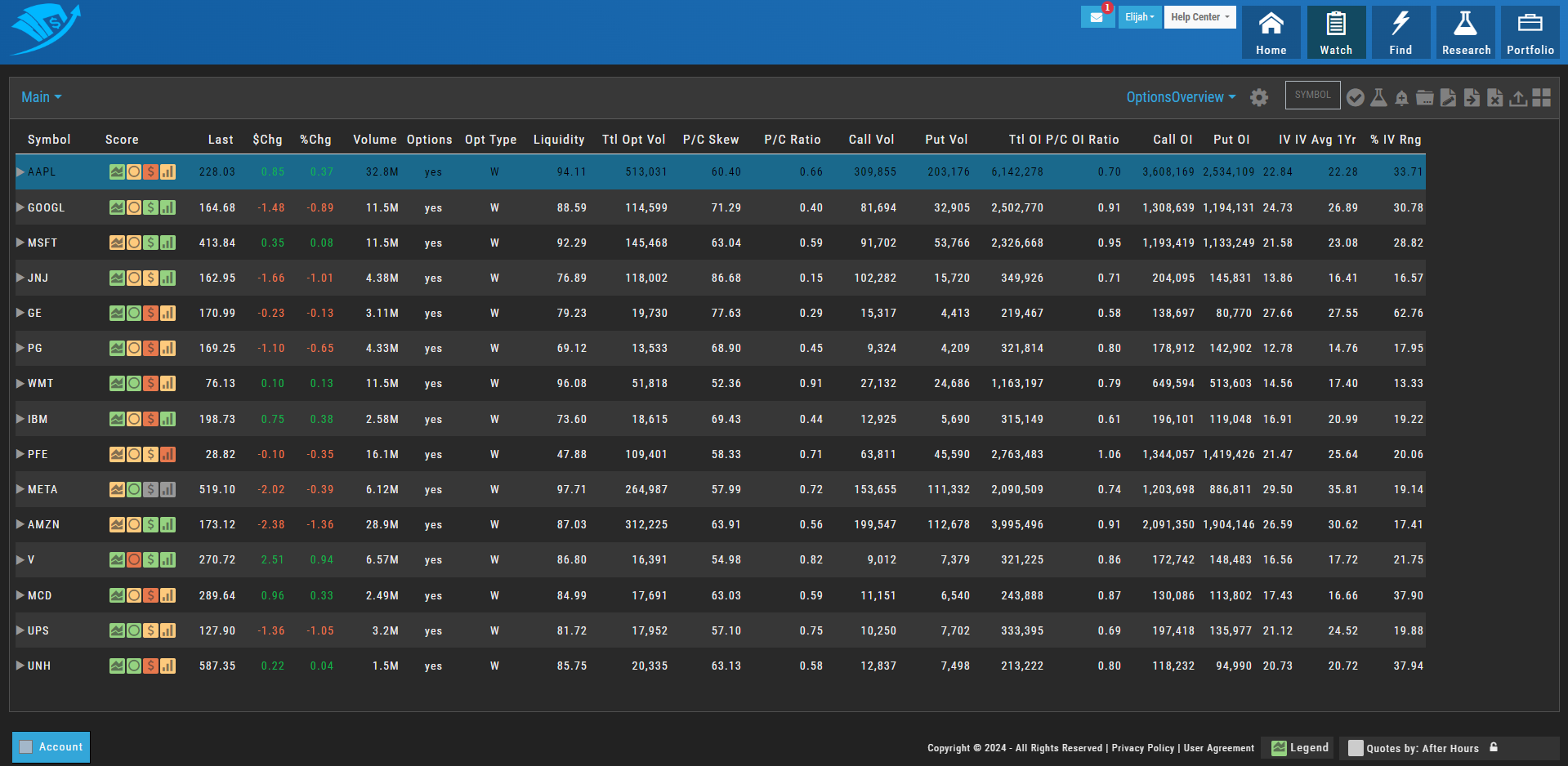
Task: Click the UNH last price 587.35
Action: click(217, 666)
